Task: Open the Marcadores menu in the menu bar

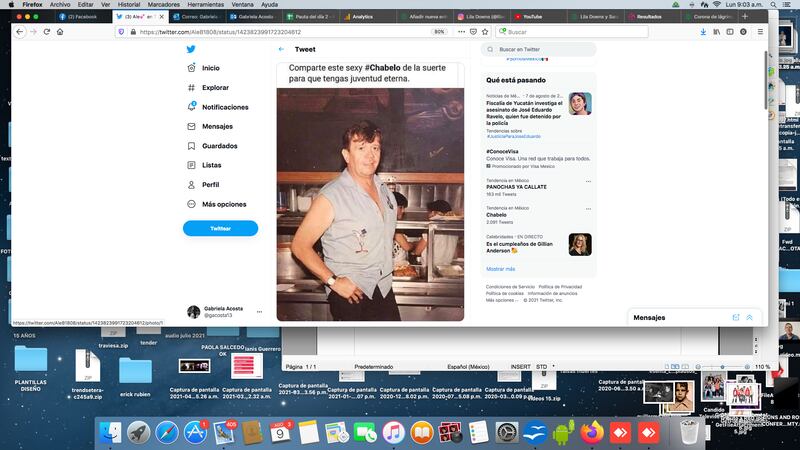Action: [x=163, y=4]
